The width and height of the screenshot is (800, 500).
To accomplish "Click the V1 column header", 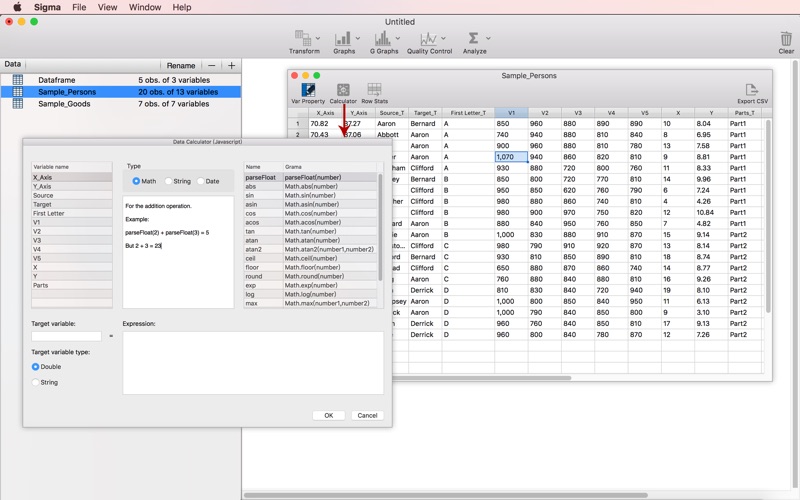I will tap(511, 113).
